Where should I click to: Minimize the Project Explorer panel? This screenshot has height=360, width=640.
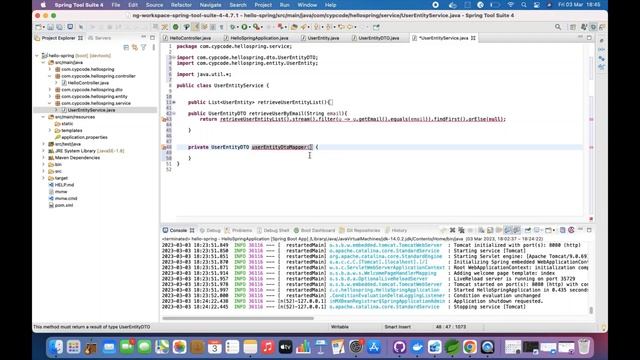pos(144,38)
